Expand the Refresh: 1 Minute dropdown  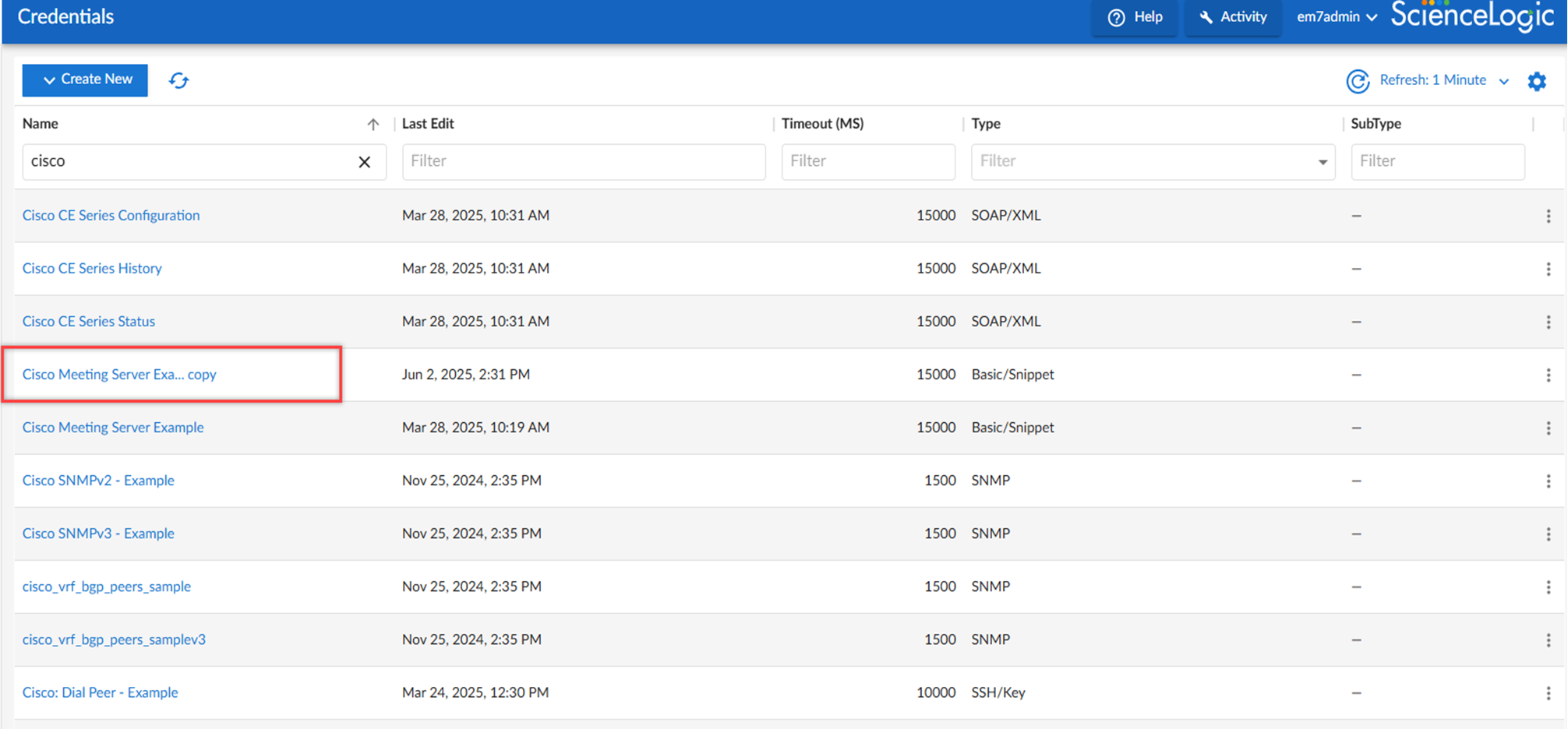[x=1443, y=80]
